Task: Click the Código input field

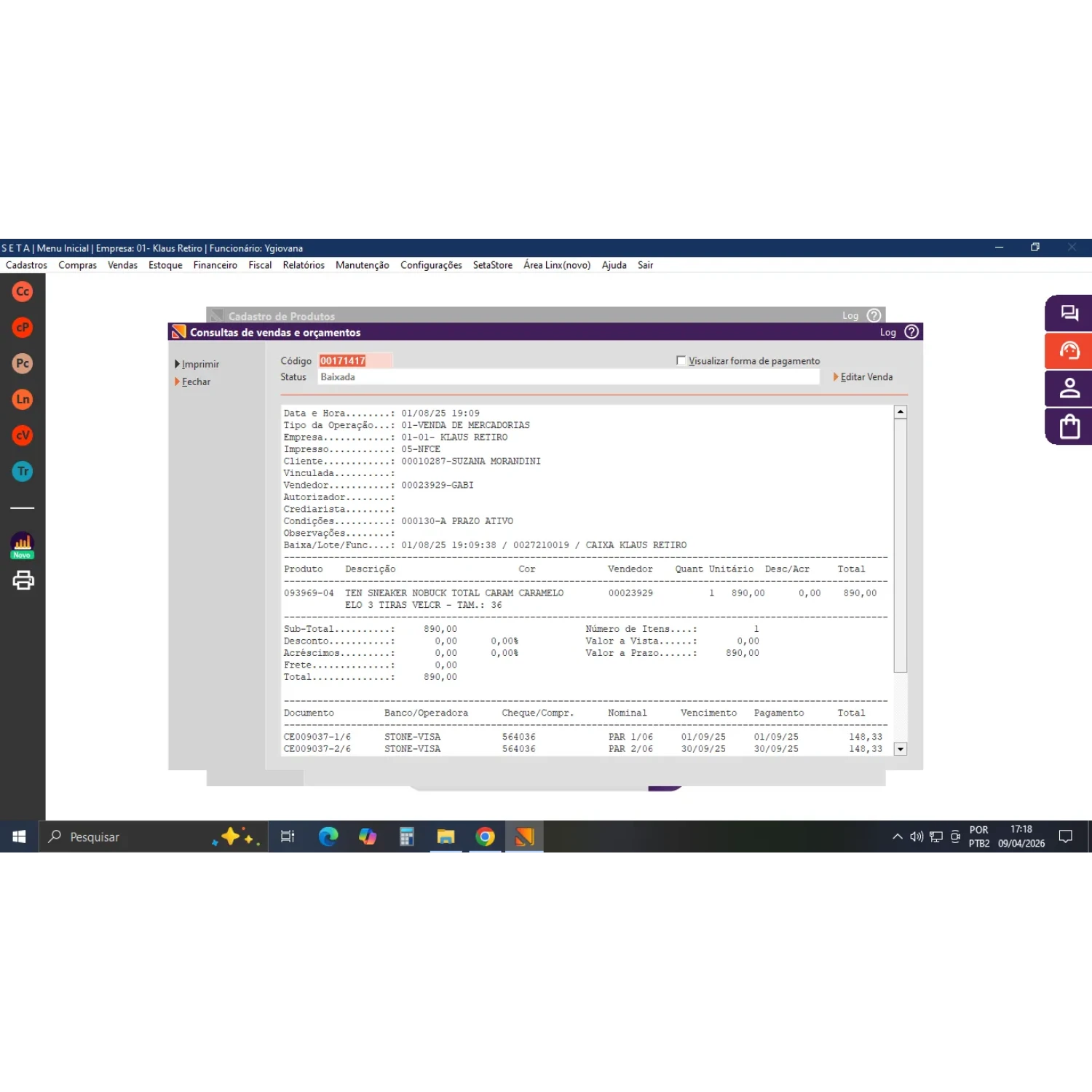Action: click(355, 360)
